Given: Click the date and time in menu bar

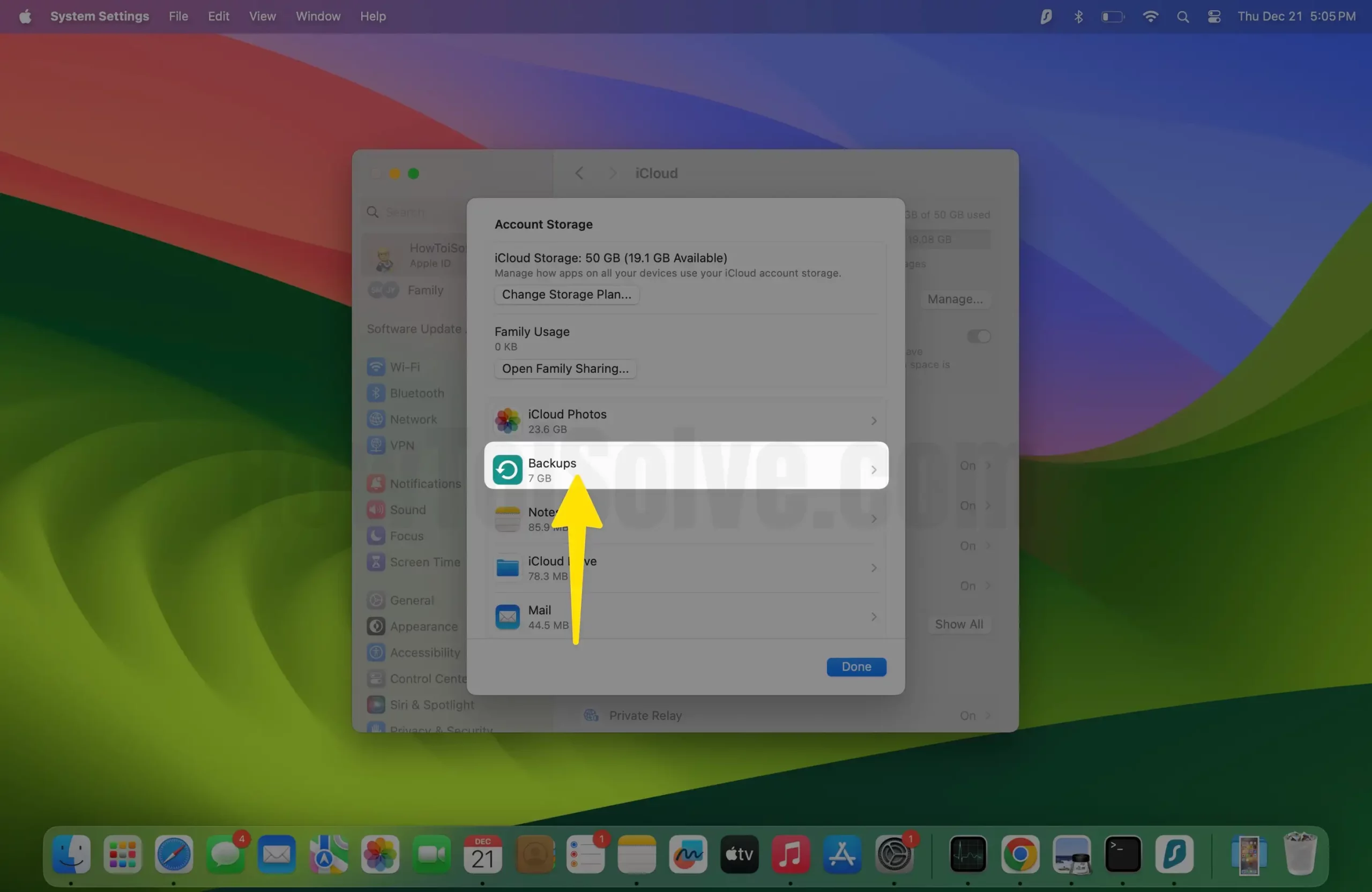Looking at the screenshot, I should point(1296,16).
